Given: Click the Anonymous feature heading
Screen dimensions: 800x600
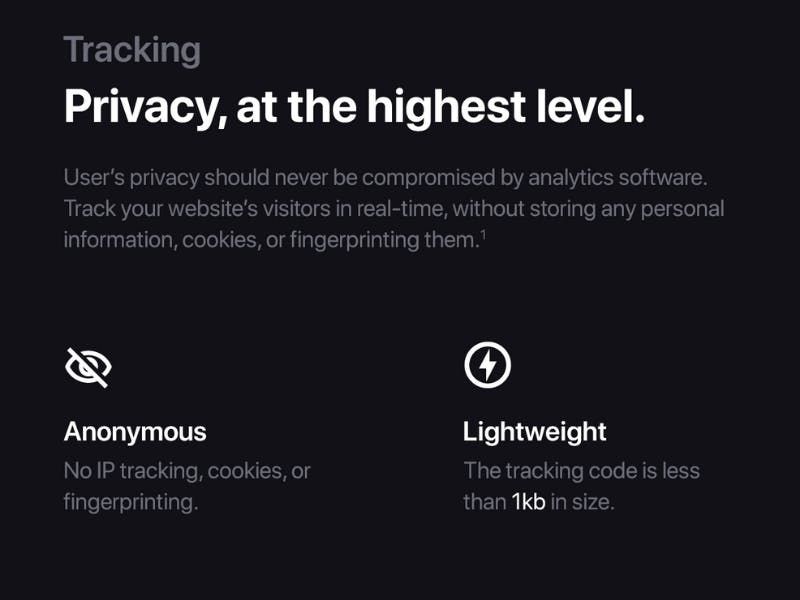Looking at the screenshot, I should click(x=135, y=432).
